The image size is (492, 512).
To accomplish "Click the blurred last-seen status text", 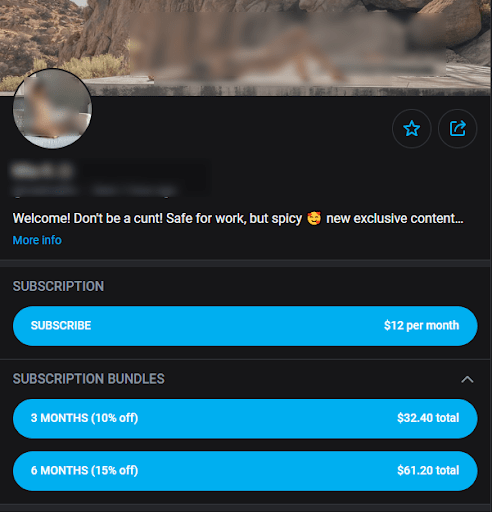I will (x=134, y=191).
